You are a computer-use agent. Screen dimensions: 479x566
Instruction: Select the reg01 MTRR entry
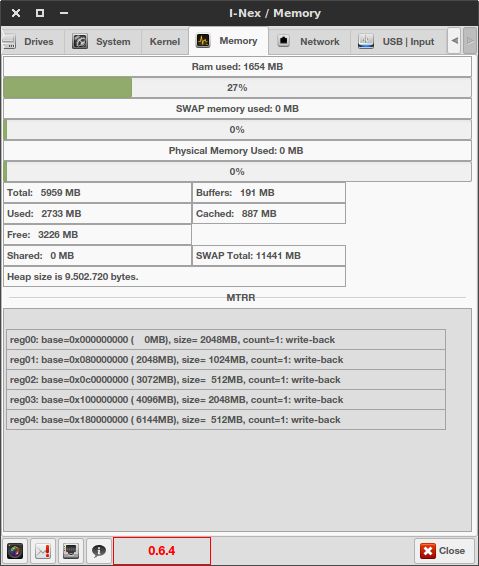pyautogui.click(x=226, y=360)
